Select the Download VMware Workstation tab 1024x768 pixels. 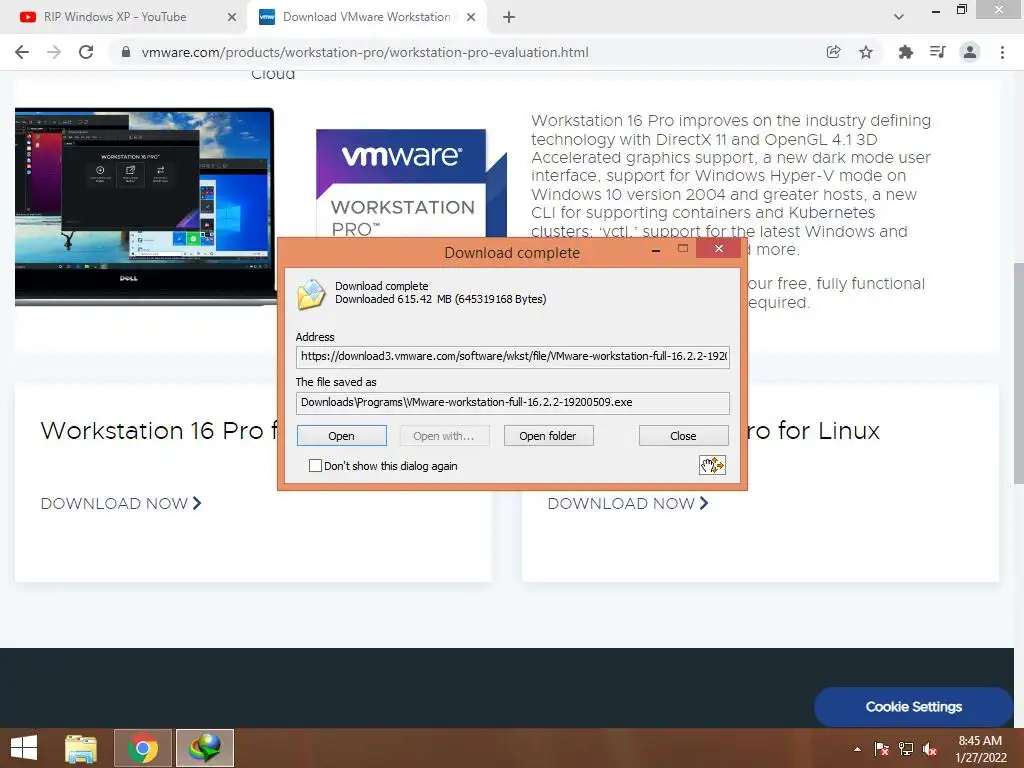366,17
